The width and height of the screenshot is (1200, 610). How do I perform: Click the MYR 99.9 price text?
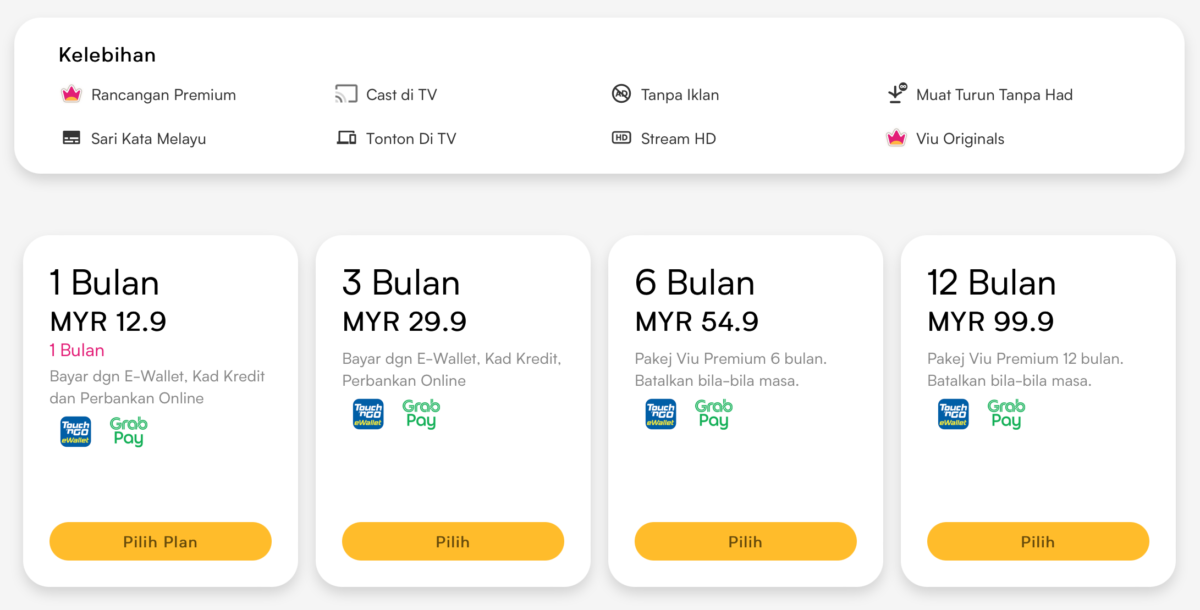[x=990, y=322]
